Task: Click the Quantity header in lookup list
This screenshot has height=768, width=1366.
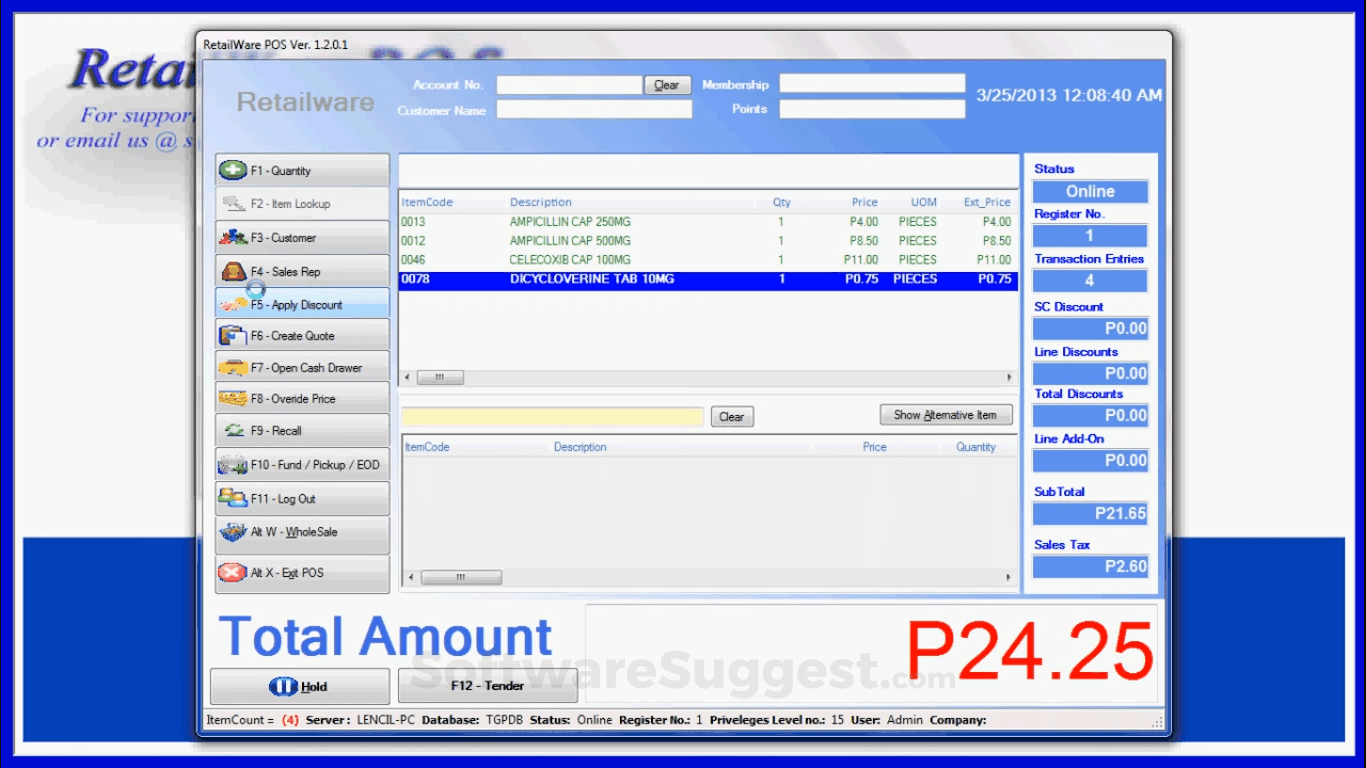Action: 975,447
